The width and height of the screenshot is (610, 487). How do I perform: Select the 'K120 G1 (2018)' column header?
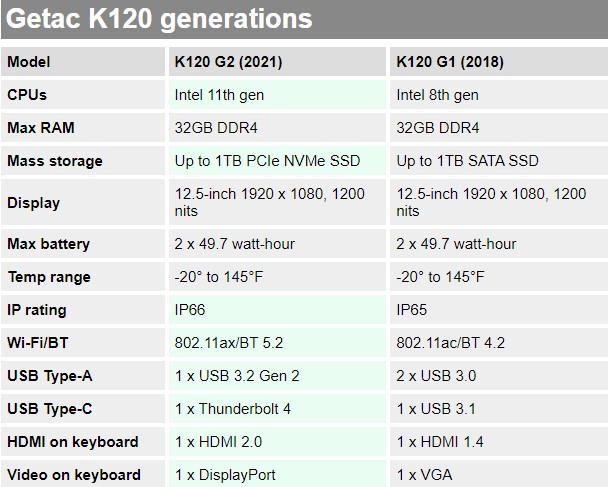[450, 62]
